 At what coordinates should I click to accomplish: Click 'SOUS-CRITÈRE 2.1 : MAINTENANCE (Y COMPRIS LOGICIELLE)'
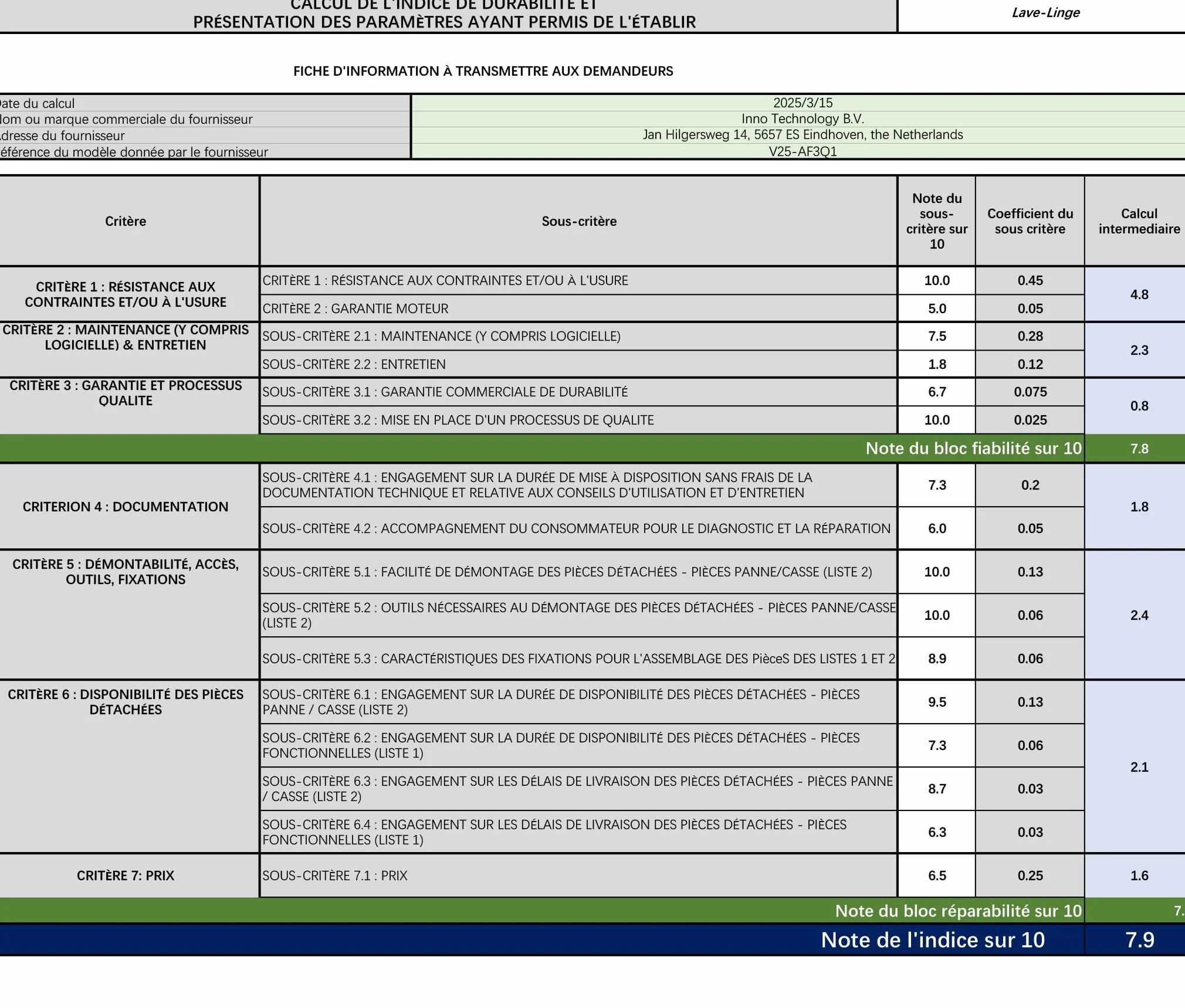(x=578, y=337)
